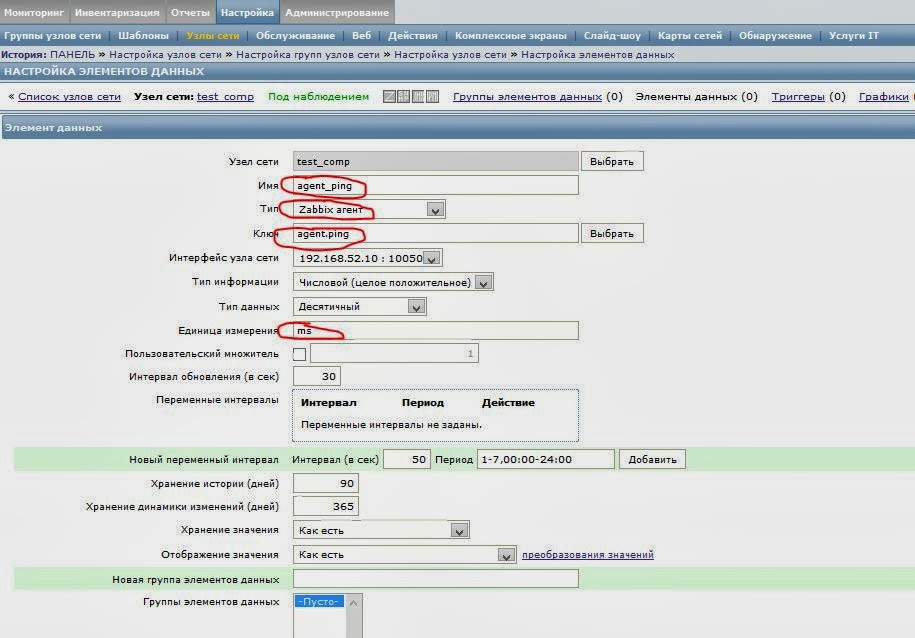Click the JMX availability status icon
The image size is (915, 638).
click(x=432, y=96)
